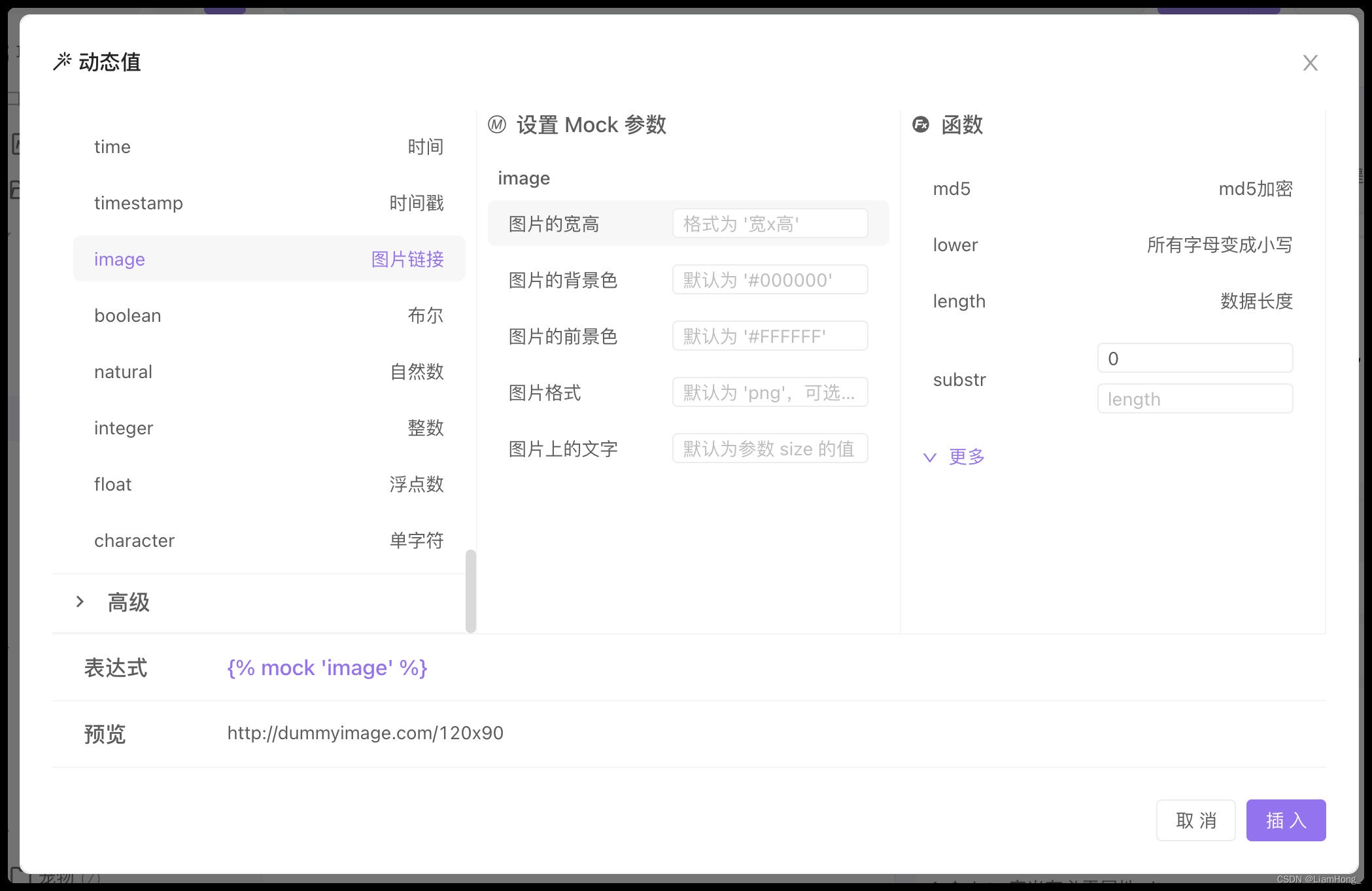Click the Mock parameter M icon
1372x891 pixels.
pos(497,124)
